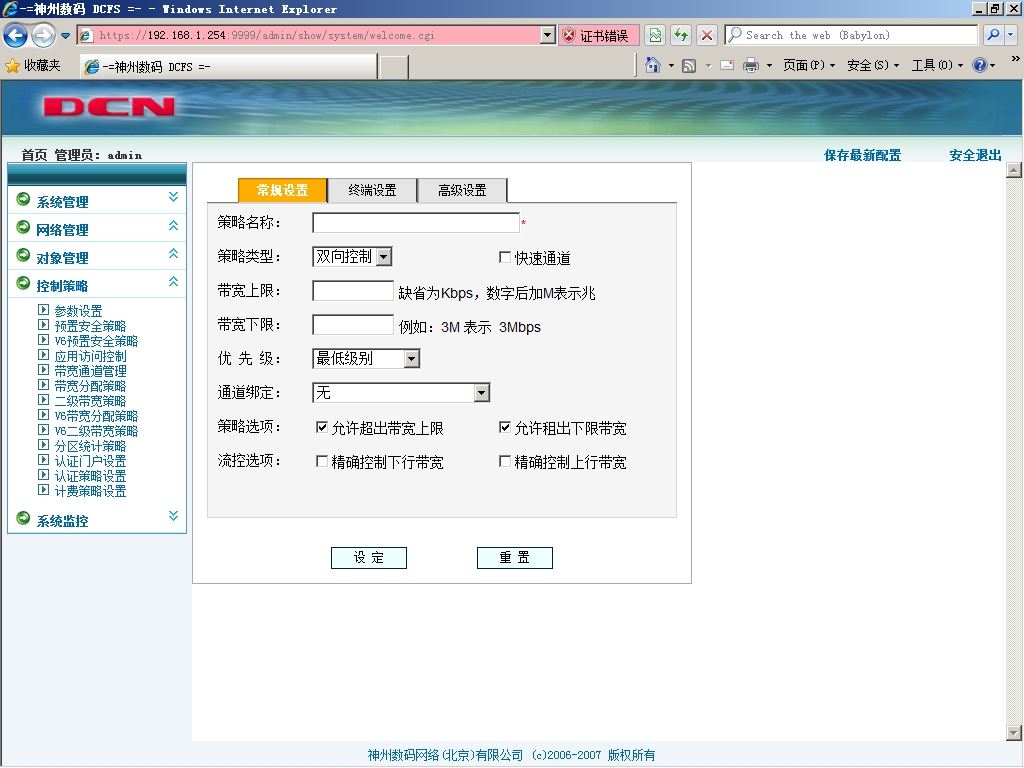Click the Refresh page icon
Viewport: 1024px width, 768px height.
(681, 35)
